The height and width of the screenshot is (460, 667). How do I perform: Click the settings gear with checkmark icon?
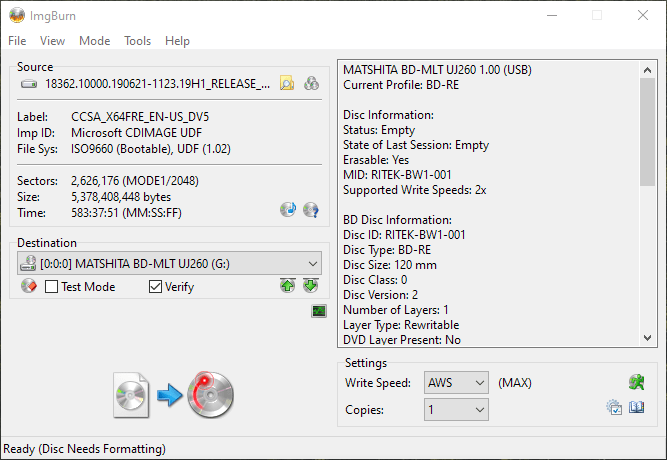coord(614,408)
